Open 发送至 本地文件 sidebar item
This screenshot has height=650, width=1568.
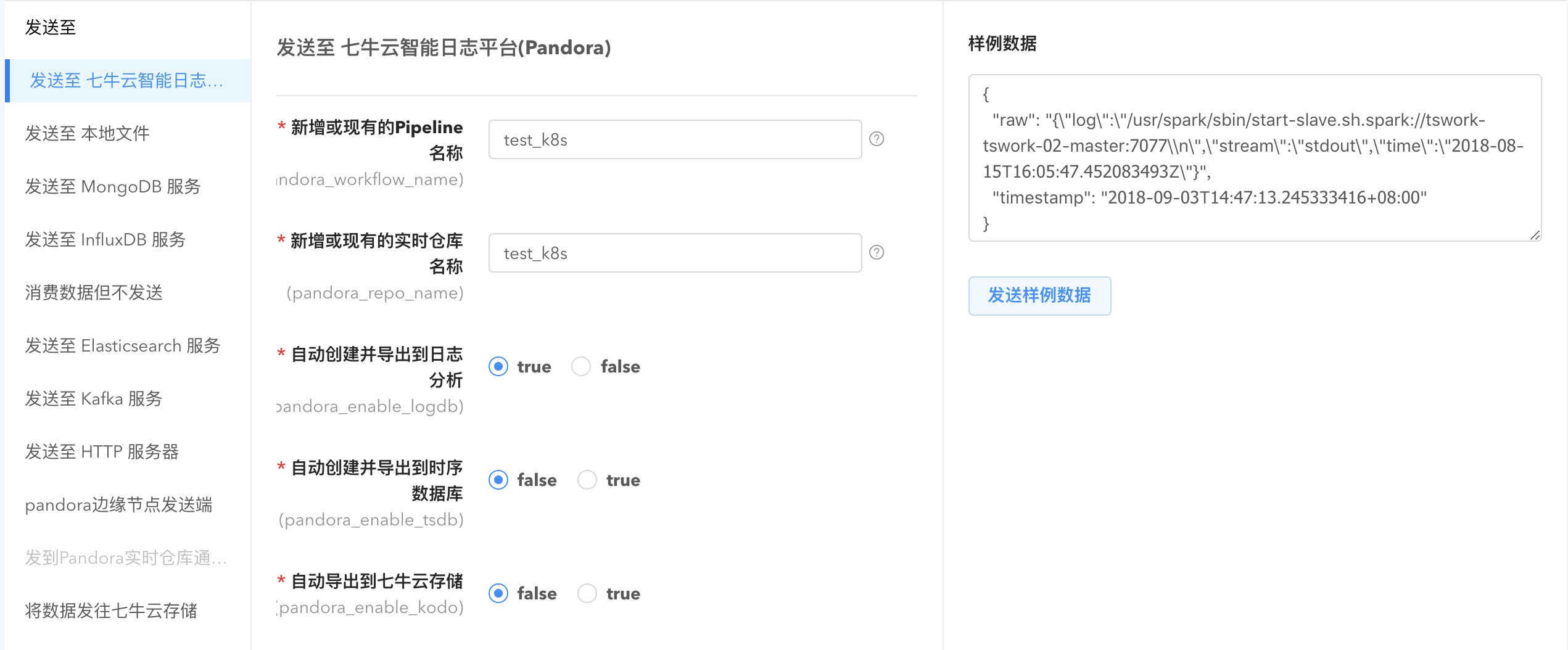click(x=128, y=133)
